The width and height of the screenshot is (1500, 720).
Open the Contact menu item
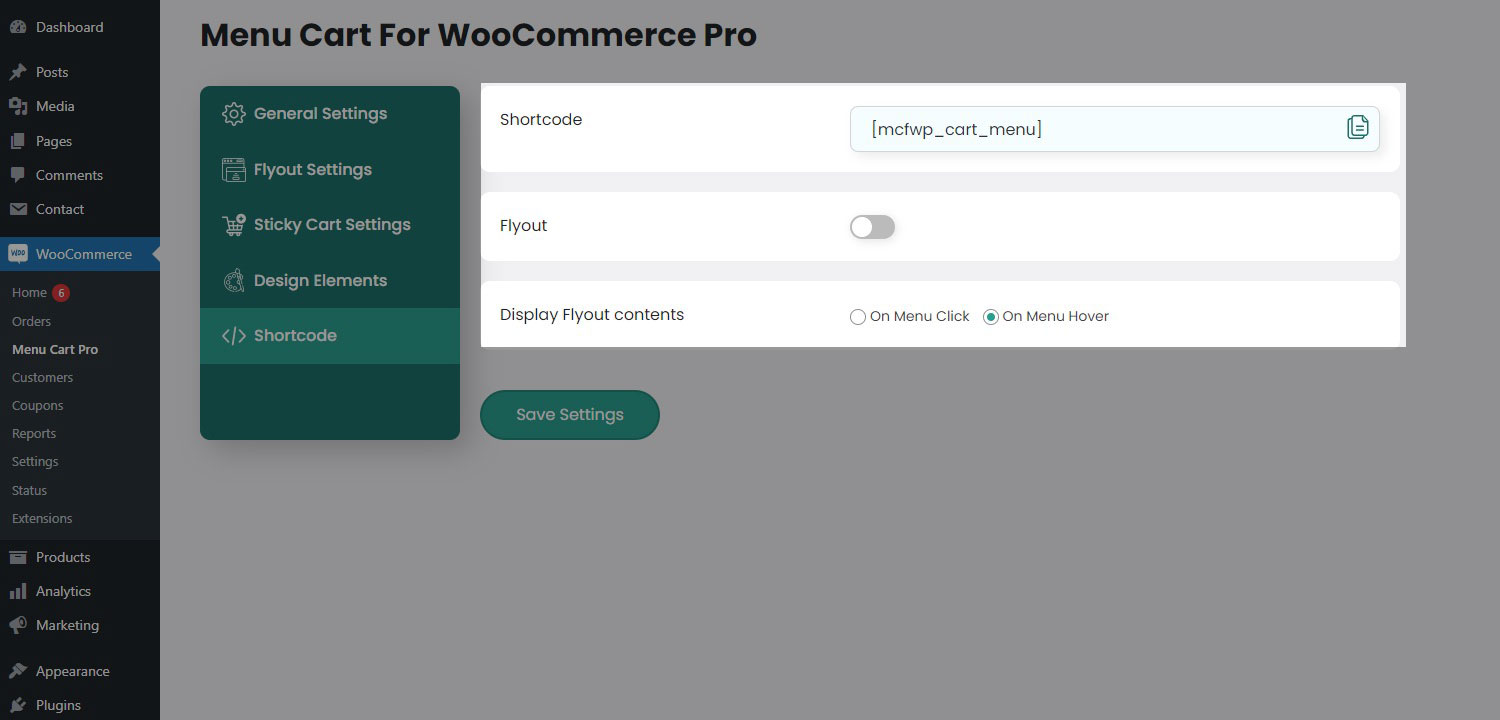coord(80,209)
